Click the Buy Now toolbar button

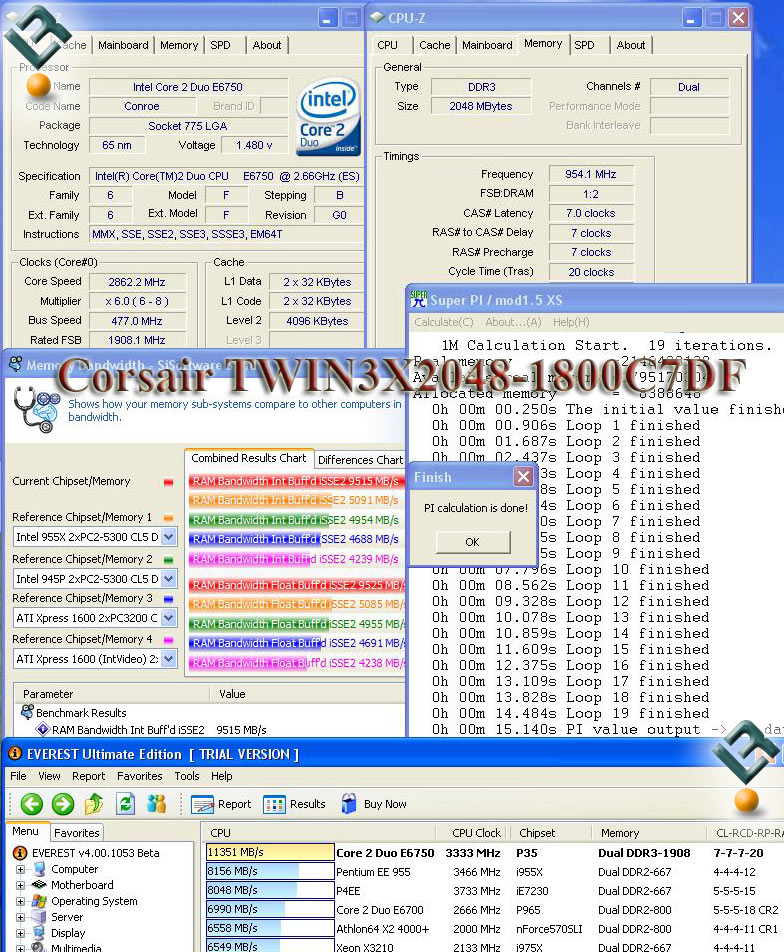pos(373,804)
